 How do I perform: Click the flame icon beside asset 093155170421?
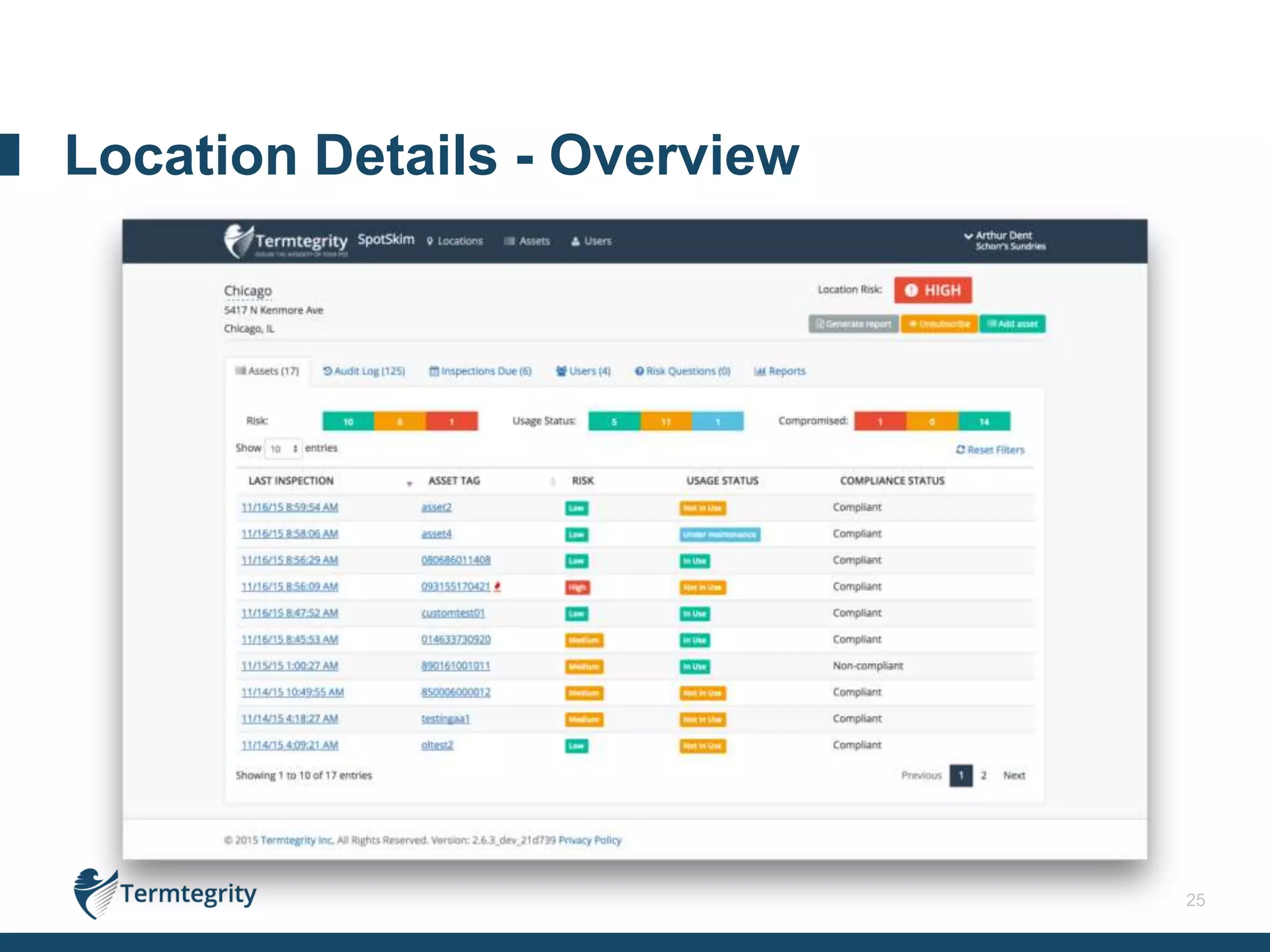click(x=497, y=586)
